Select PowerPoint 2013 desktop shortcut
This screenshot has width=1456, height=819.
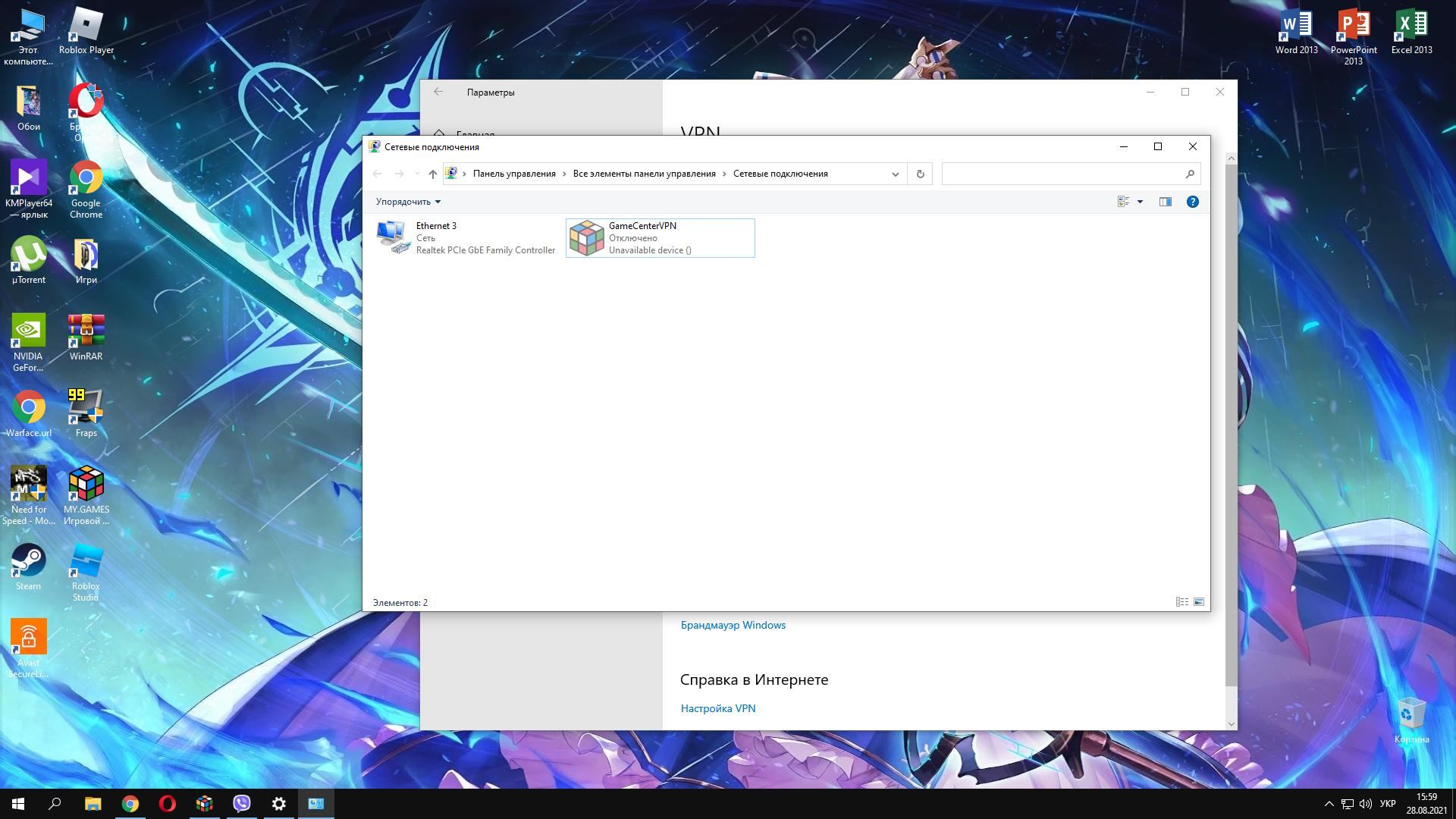coord(1354,37)
